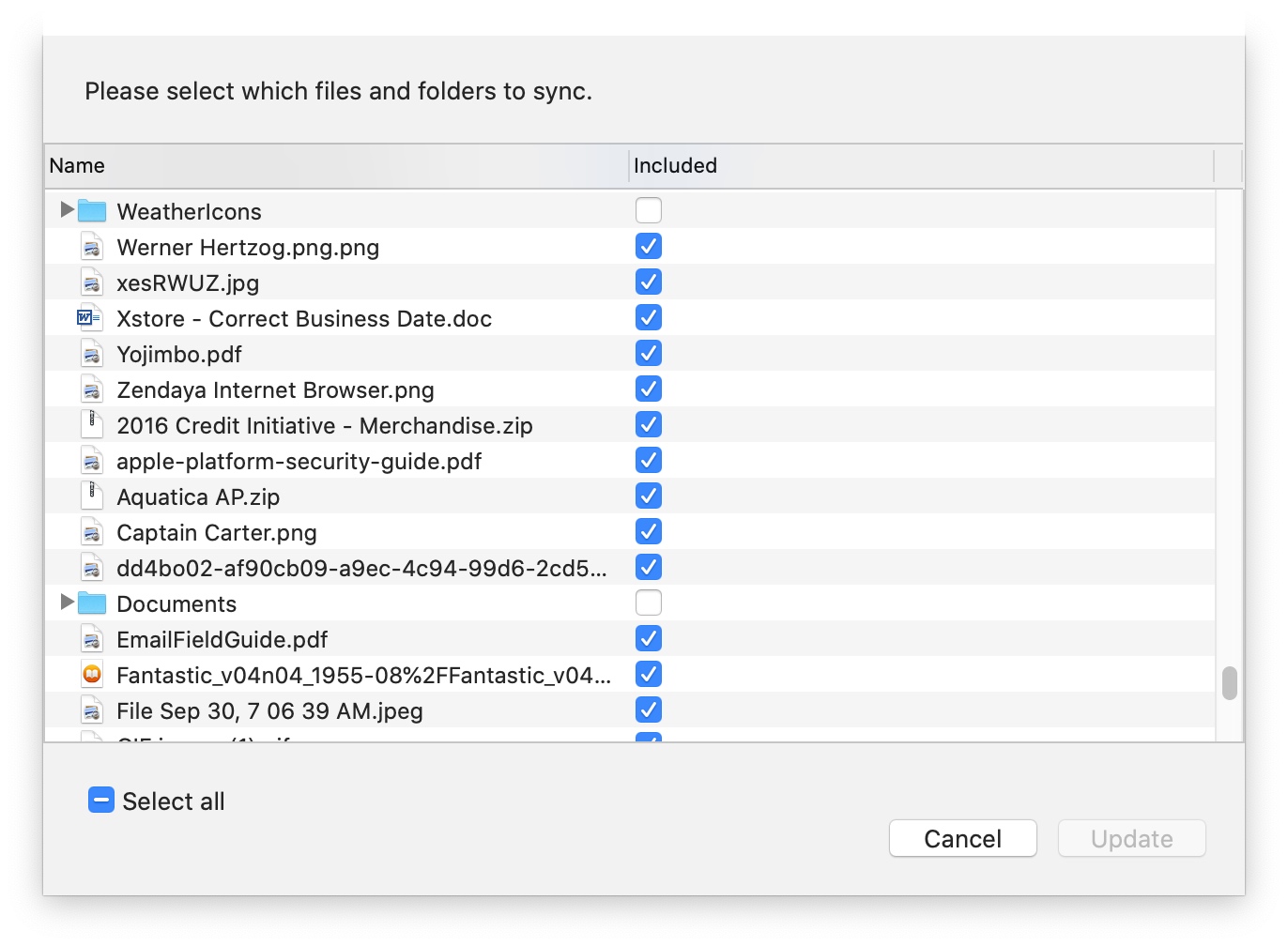The image size is (1288, 946).
Task: Toggle the Select all checkbox
Action: (101, 800)
